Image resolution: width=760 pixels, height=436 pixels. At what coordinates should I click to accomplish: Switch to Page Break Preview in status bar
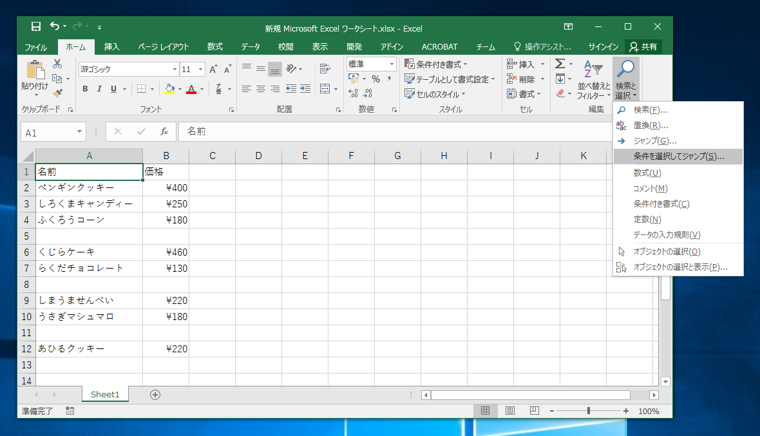(x=534, y=411)
